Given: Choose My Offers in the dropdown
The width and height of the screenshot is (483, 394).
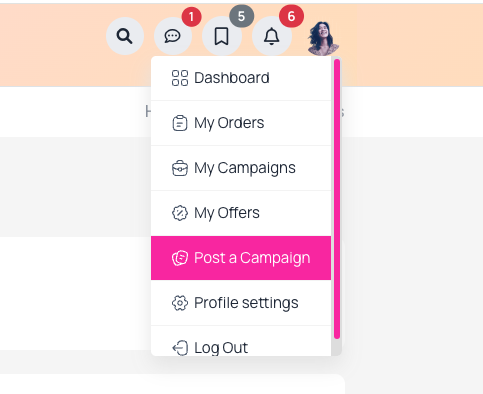Looking at the screenshot, I should (241, 213).
